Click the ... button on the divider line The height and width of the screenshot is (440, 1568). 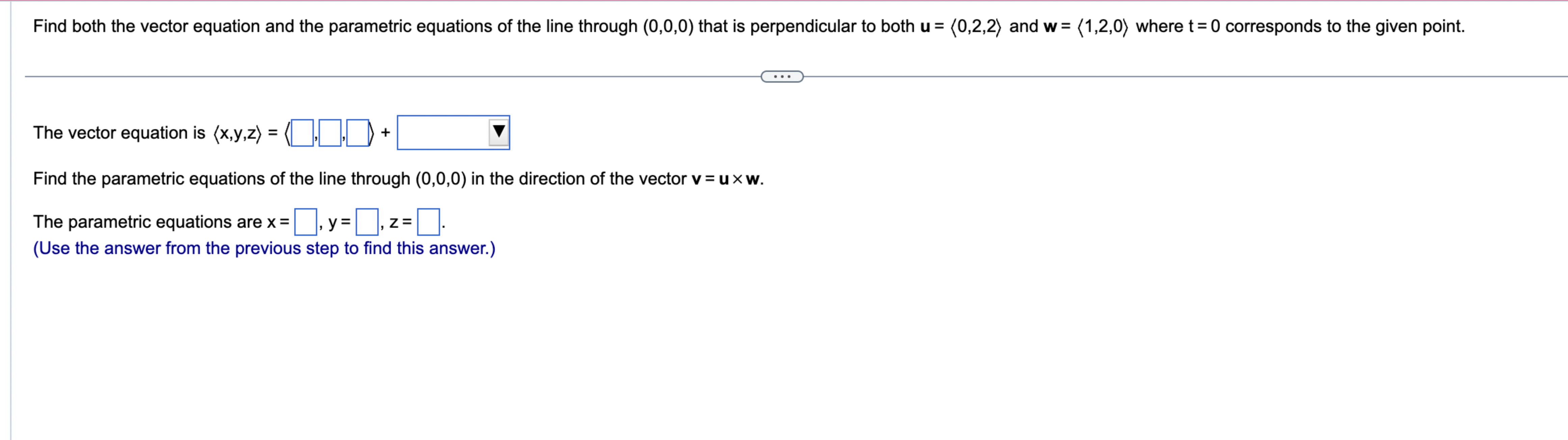point(782,76)
